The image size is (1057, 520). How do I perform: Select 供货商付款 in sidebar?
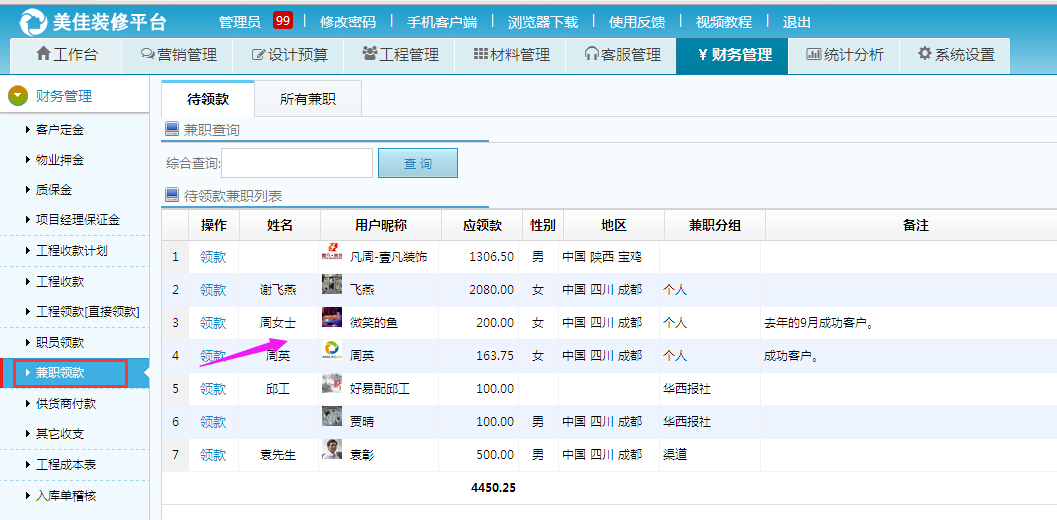coord(66,404)
